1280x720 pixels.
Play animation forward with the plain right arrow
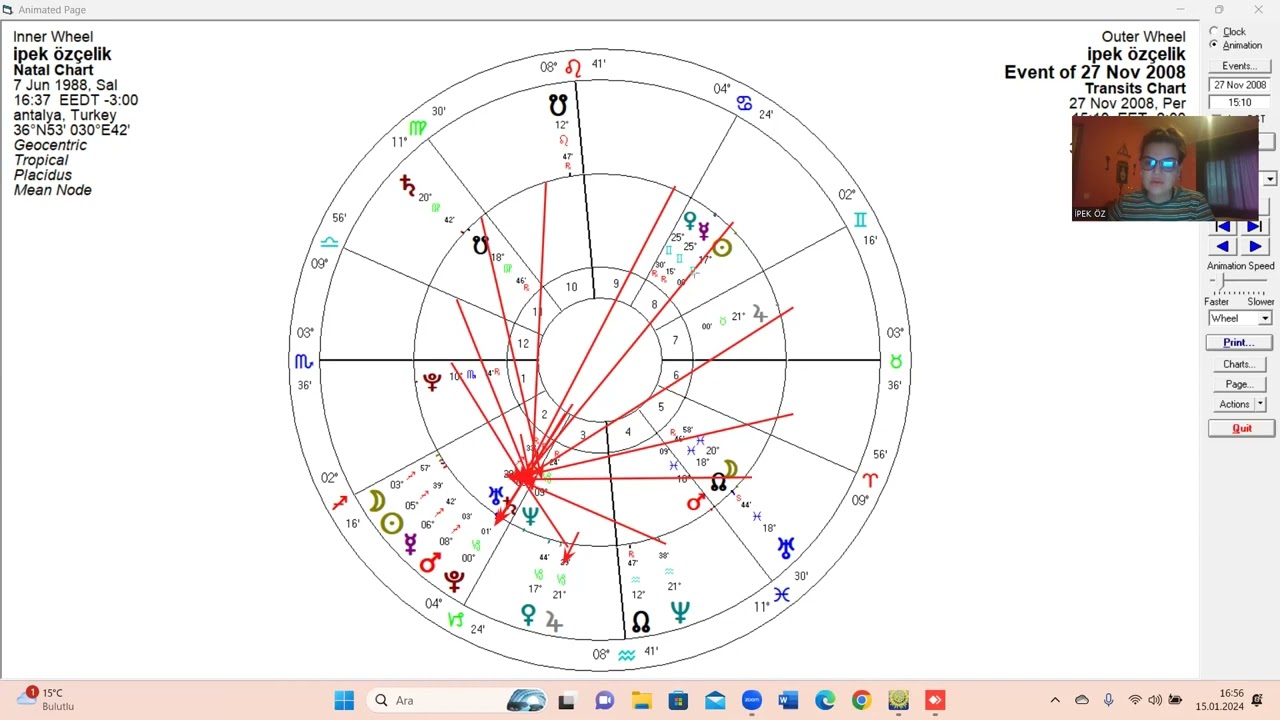[1255, 246]
